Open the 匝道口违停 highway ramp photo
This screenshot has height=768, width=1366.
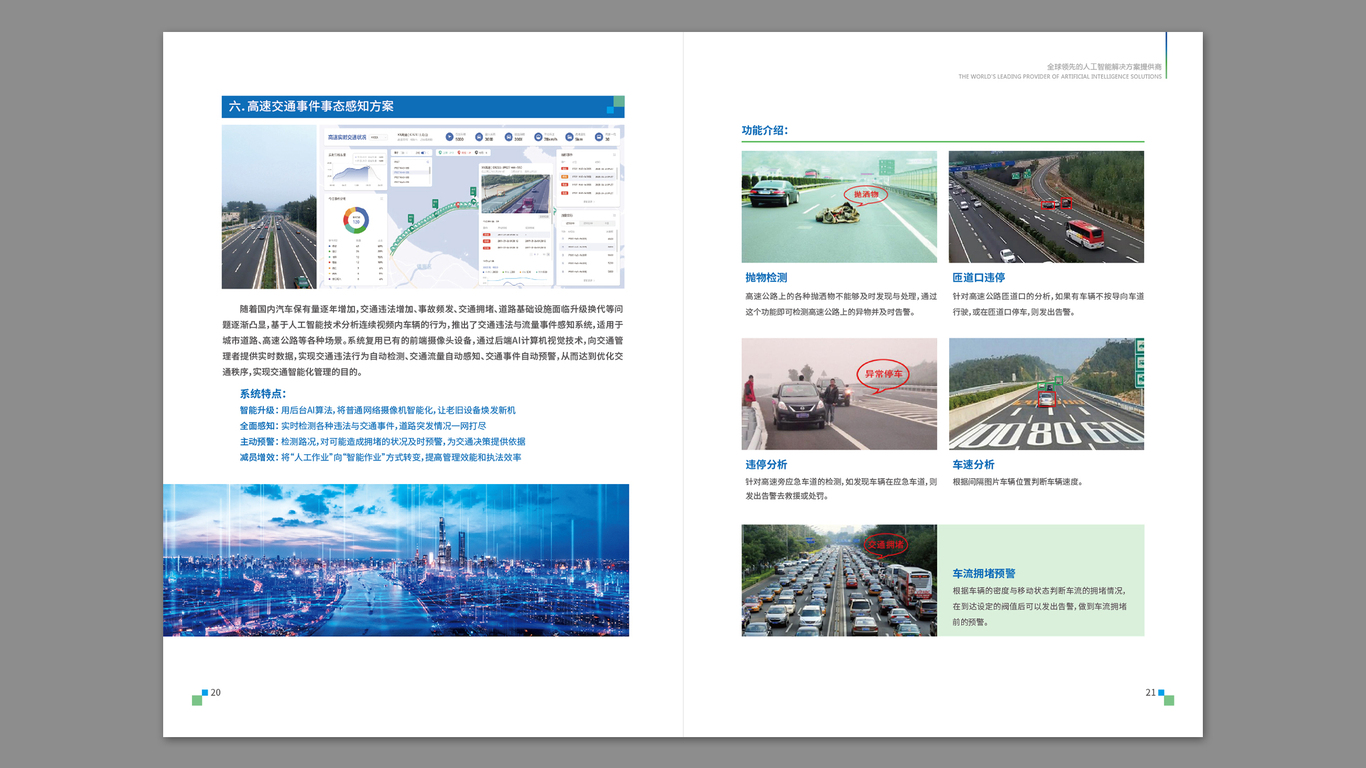coord(1046,207)
